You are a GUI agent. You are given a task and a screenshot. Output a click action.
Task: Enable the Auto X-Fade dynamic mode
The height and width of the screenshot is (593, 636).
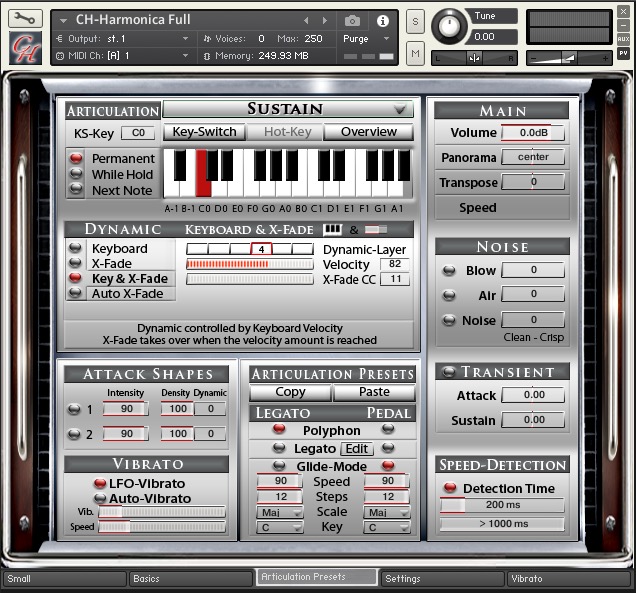[x=76, y=293]
